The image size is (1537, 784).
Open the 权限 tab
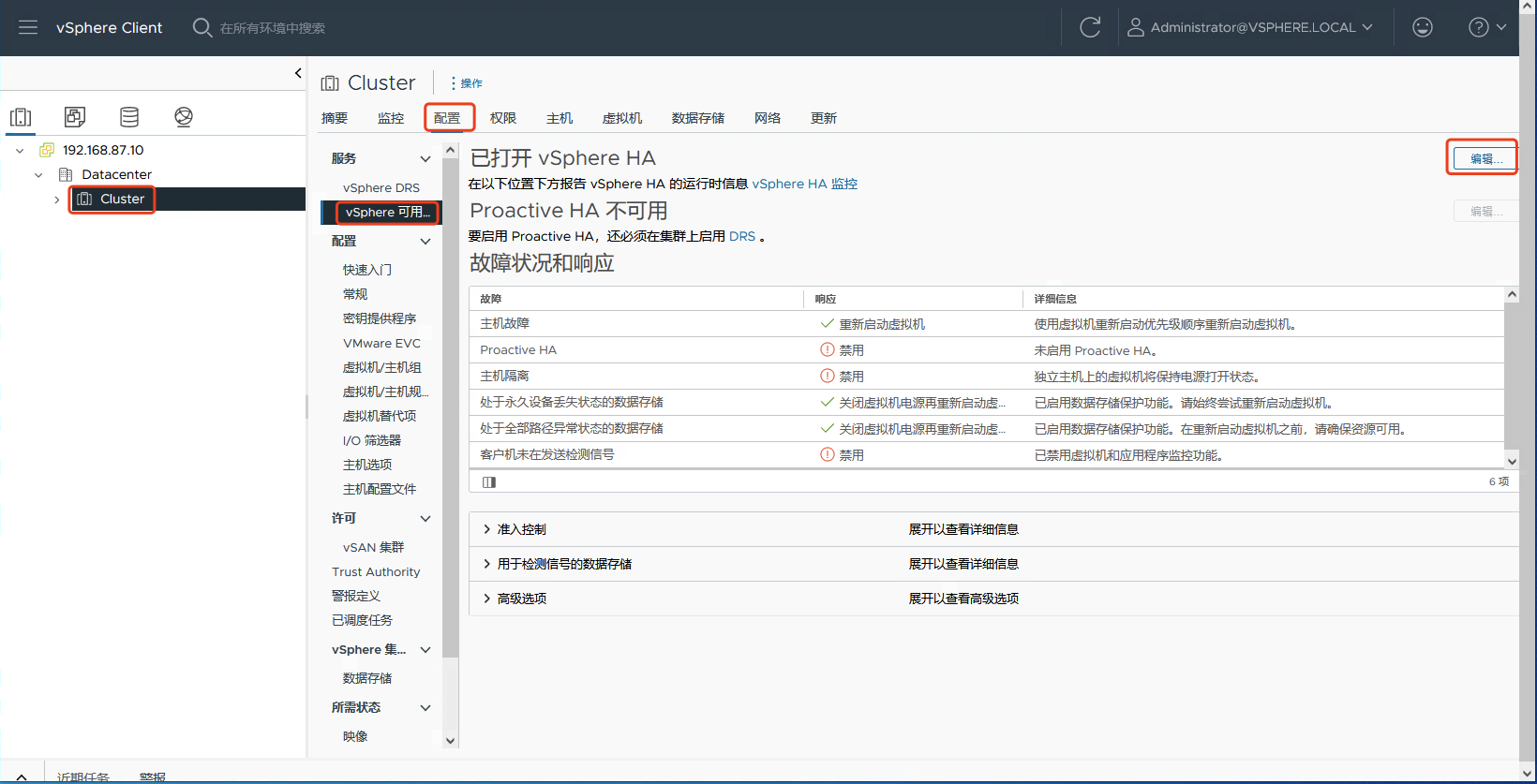(503, 118)
